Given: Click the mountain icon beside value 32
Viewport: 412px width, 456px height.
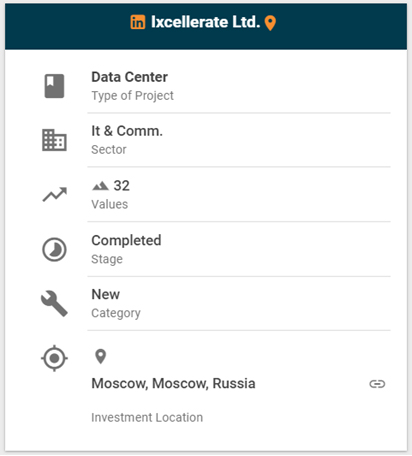Looking at the screenshot, I should click(100, 186).
